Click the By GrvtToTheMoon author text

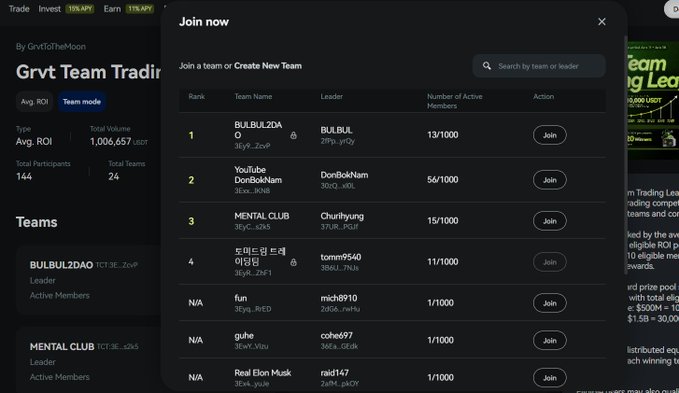[51, 46]
